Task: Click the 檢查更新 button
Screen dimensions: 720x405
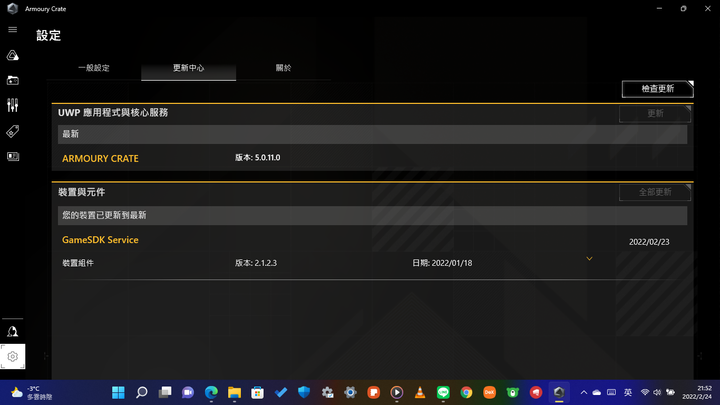Action: (x=658, y=89)
